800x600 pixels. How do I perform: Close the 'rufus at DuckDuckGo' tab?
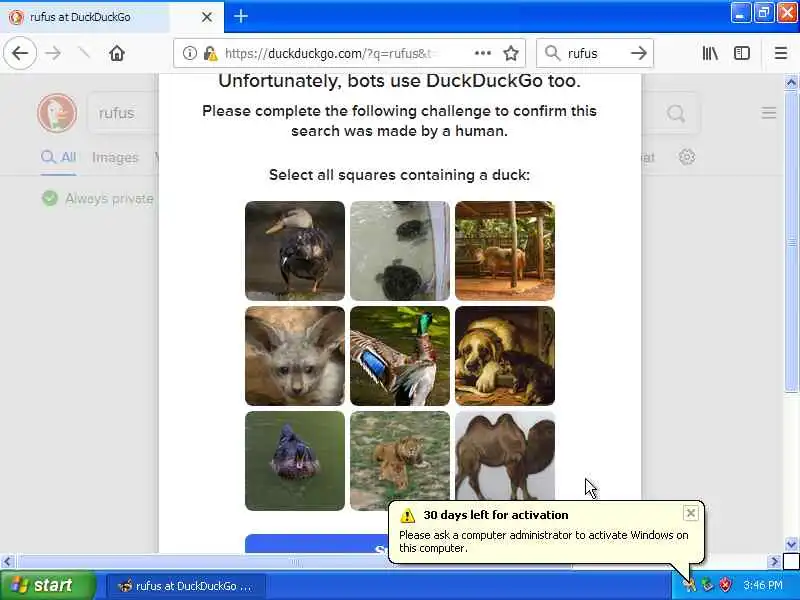click(207, 17)
